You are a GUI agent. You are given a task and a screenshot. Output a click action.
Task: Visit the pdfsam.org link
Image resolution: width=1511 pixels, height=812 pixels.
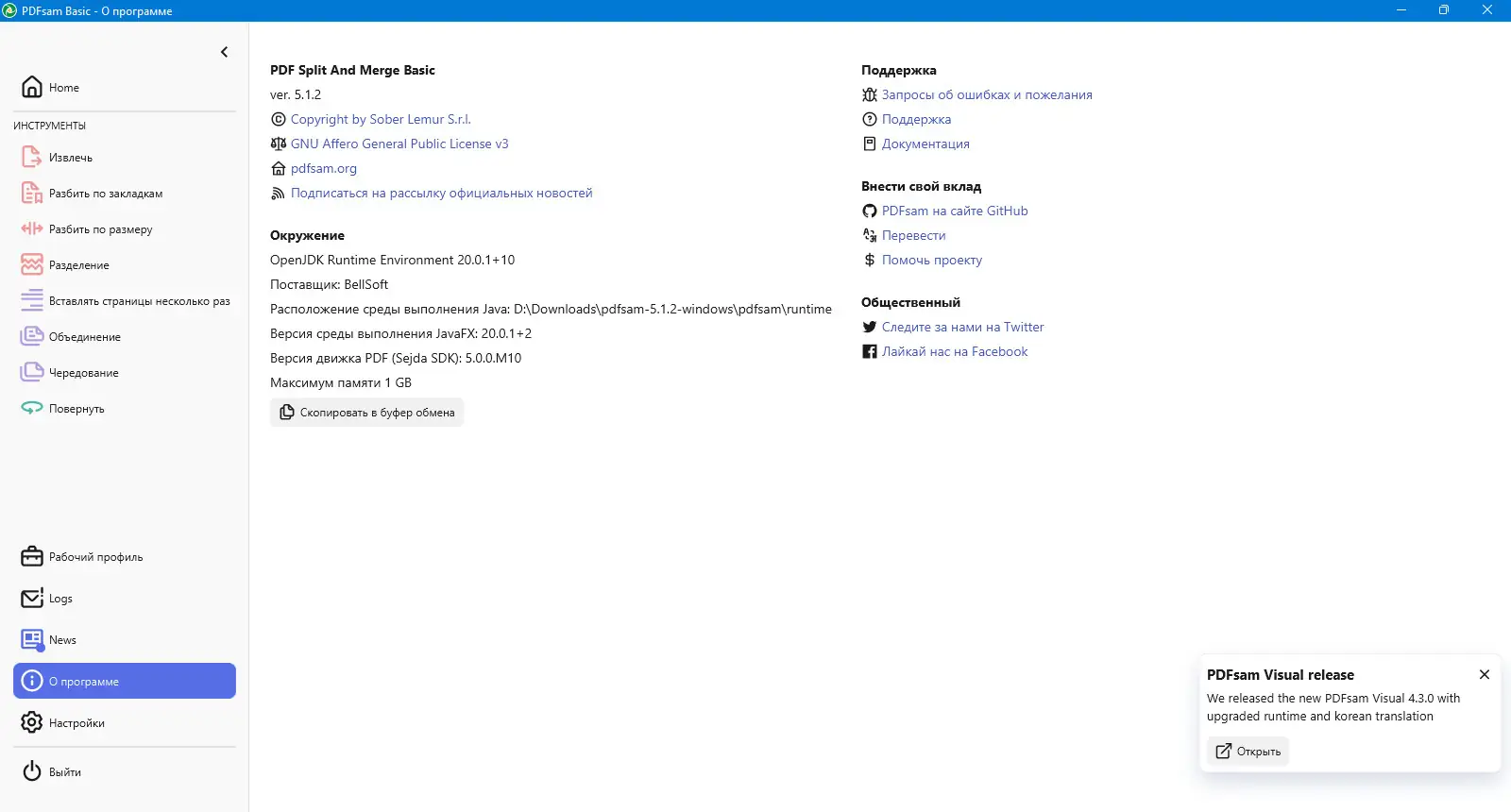324,168
